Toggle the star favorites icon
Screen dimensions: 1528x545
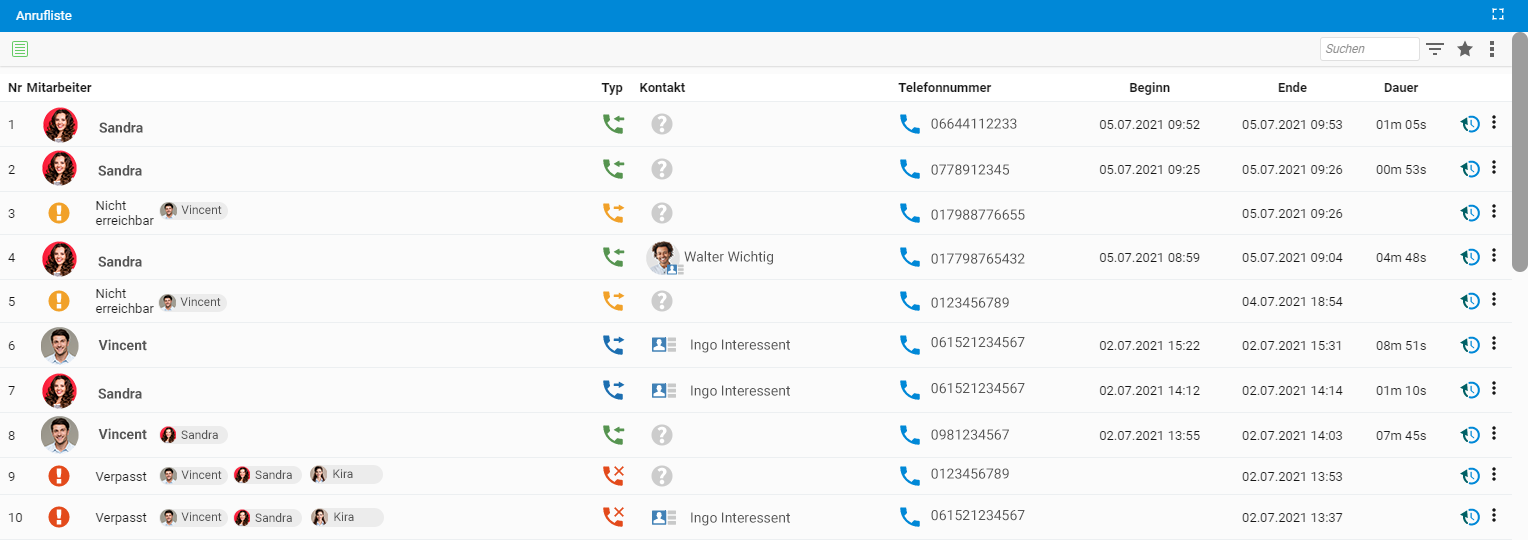coord(1465,49)
